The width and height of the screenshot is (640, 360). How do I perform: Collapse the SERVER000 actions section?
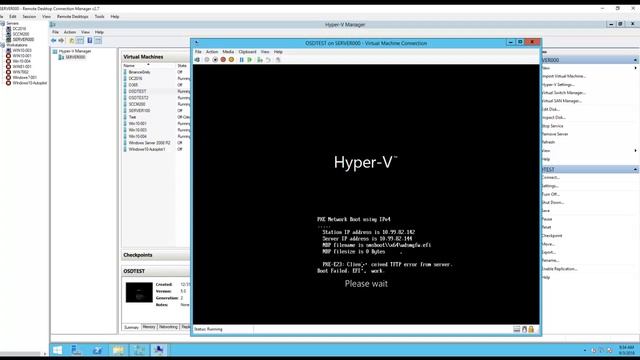635,60
